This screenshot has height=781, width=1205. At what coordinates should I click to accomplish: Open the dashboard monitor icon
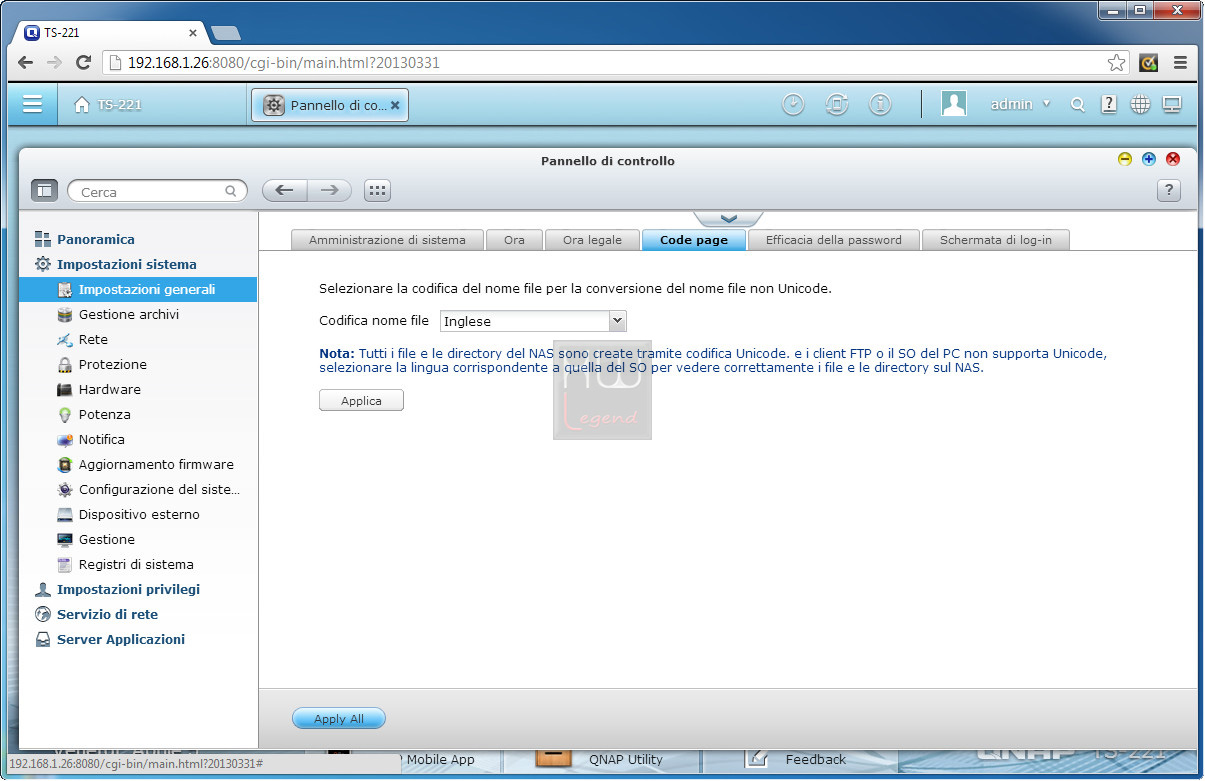[x=1172, y=104]
